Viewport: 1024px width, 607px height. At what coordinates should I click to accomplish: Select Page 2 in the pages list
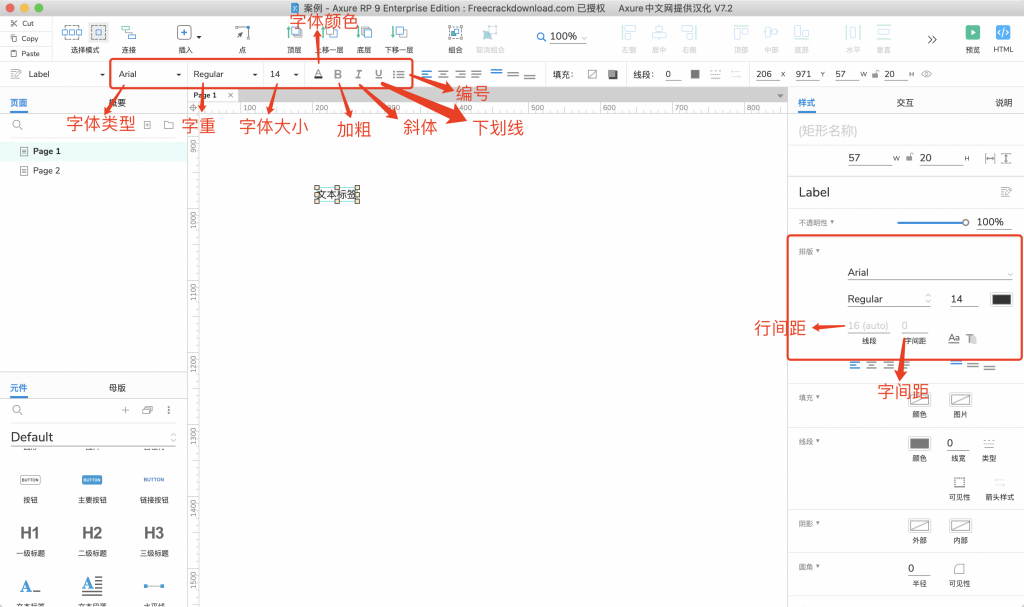[x=46, y=171]
